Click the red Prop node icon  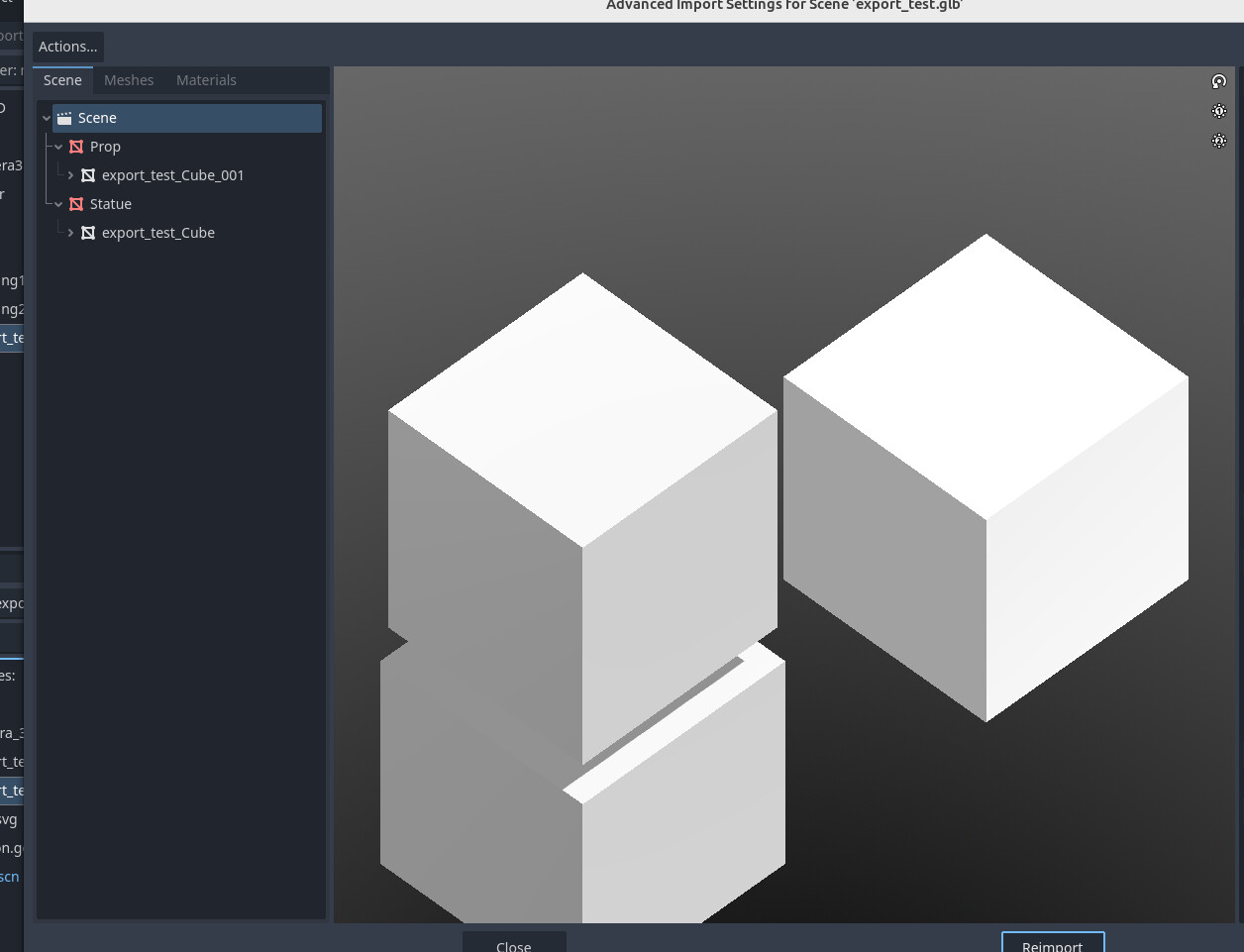[x=76, y=147]
